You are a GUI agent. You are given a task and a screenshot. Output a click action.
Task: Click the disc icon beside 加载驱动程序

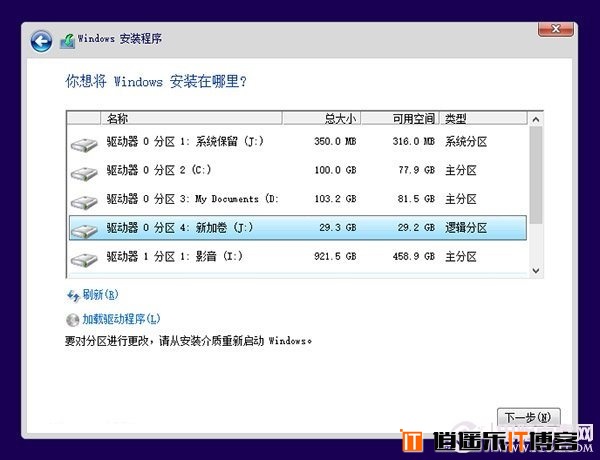tap(72, 320)
